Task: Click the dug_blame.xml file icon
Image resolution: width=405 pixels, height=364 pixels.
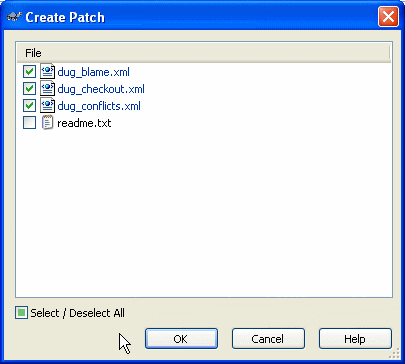Action: click(47, 71)
